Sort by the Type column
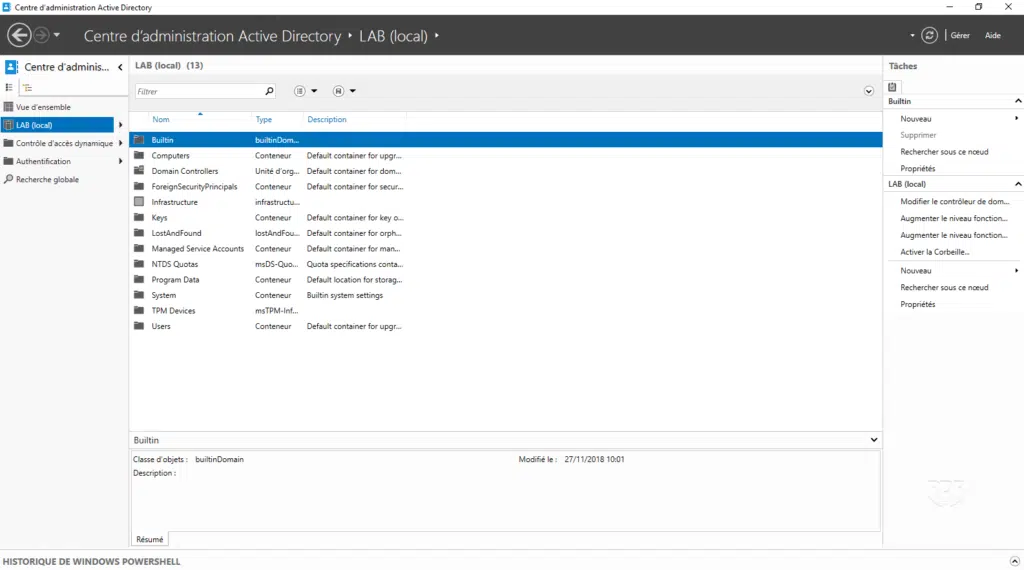Screen dimensions: 1024x570 (x=264, y=119)
